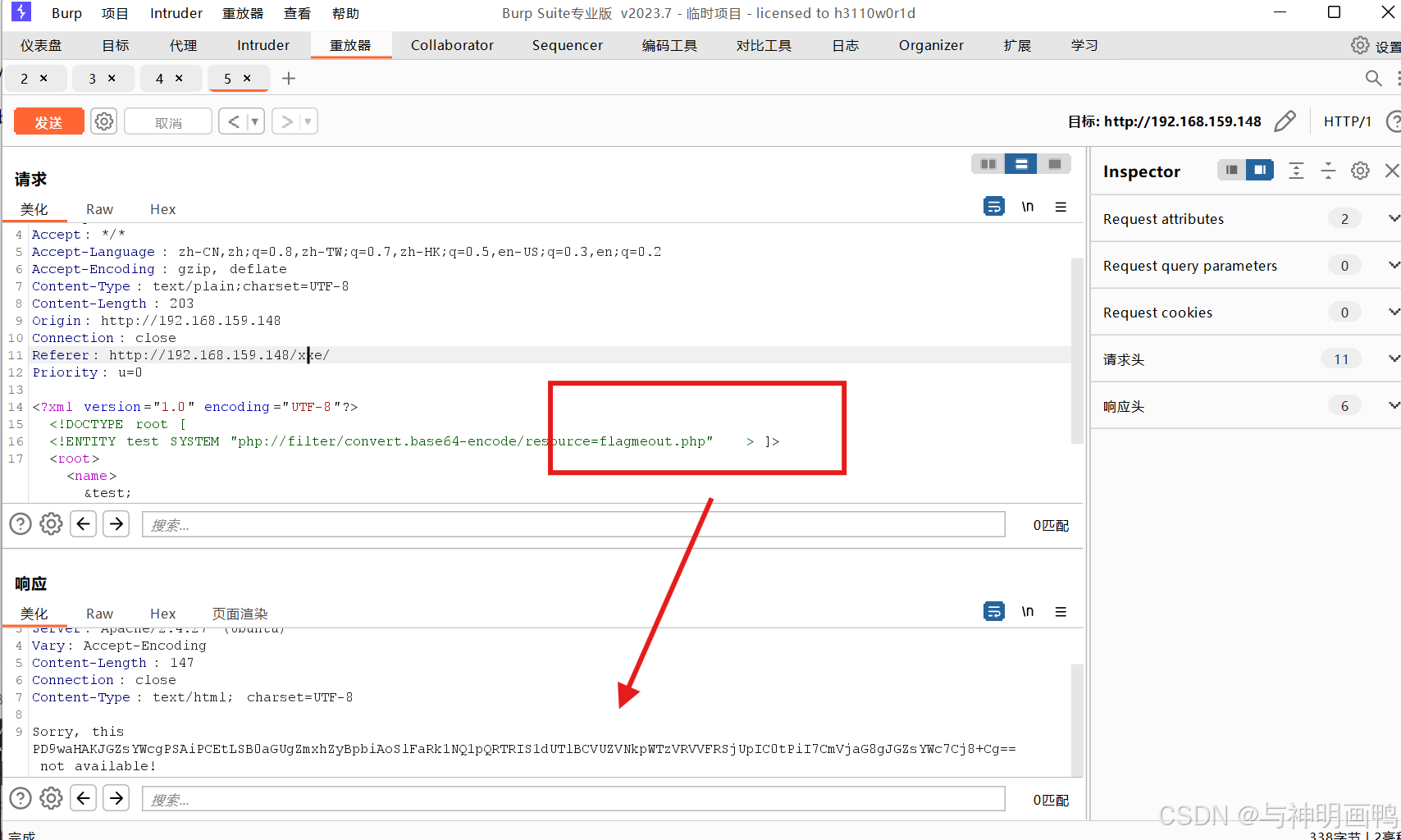The height and width of the screenshot is (840, 1401).
Task: Click the 取消 cancel button
Action: coord(168,121)
